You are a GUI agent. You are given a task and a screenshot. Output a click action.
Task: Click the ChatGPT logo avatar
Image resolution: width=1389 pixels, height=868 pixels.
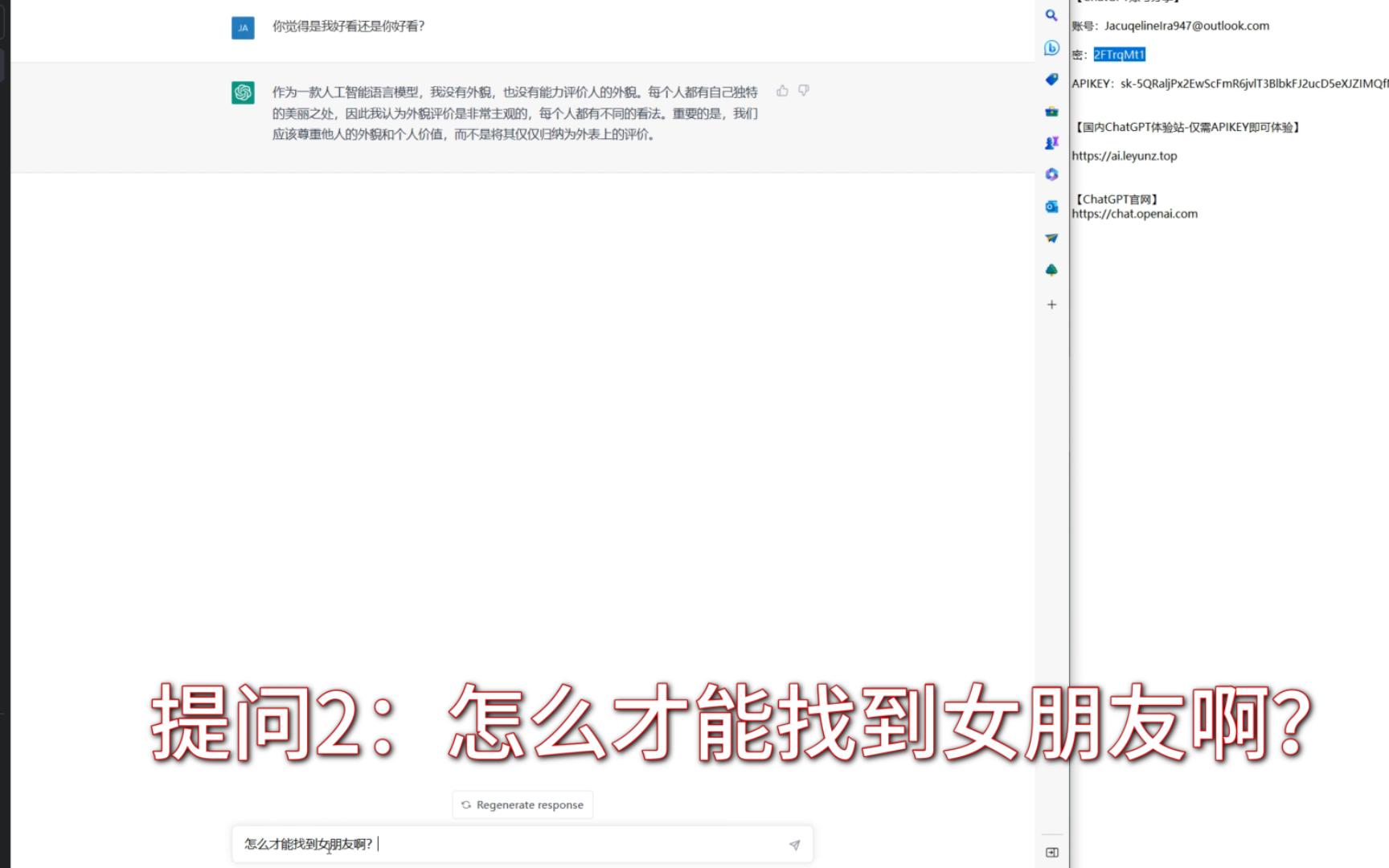243,92
